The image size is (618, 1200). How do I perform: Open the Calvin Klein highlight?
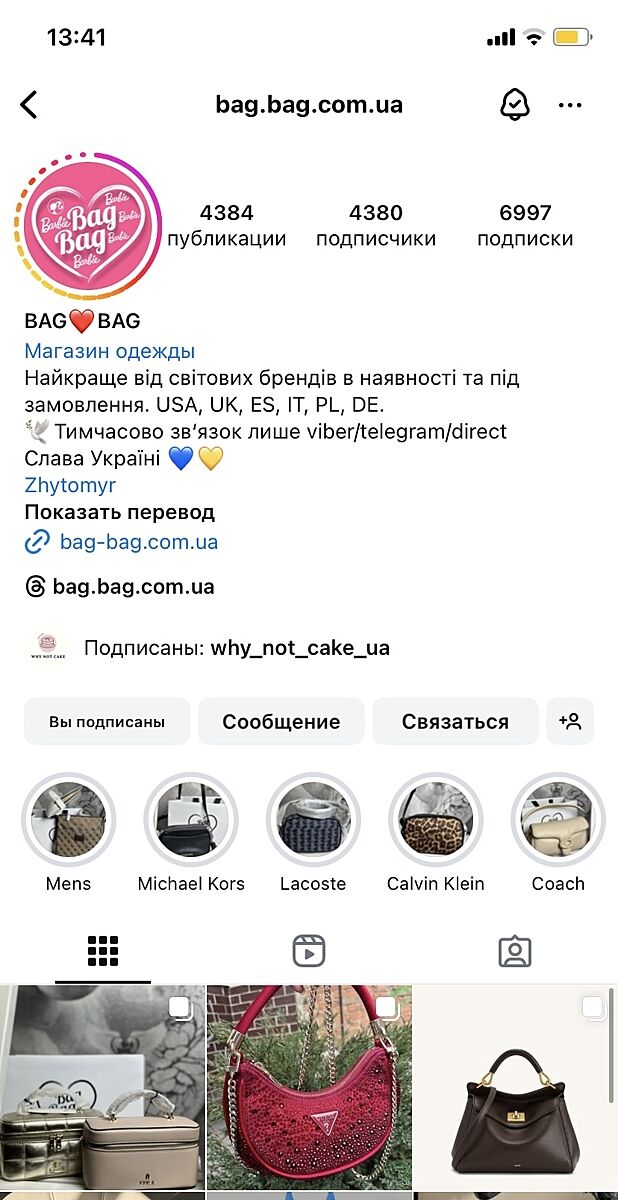(436, 820)
